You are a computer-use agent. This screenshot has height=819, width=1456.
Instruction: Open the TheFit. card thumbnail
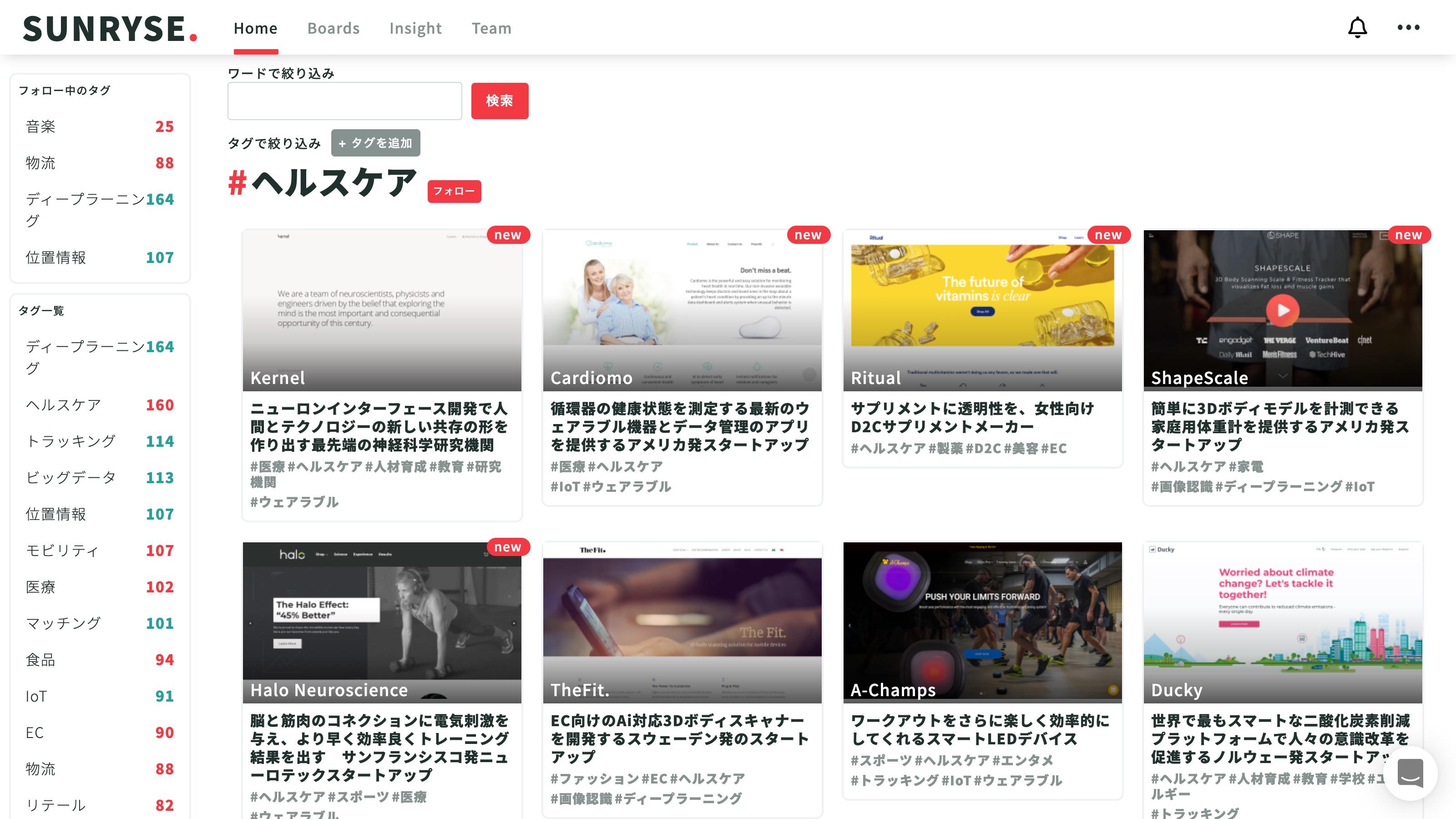click(x=682, y=622)
